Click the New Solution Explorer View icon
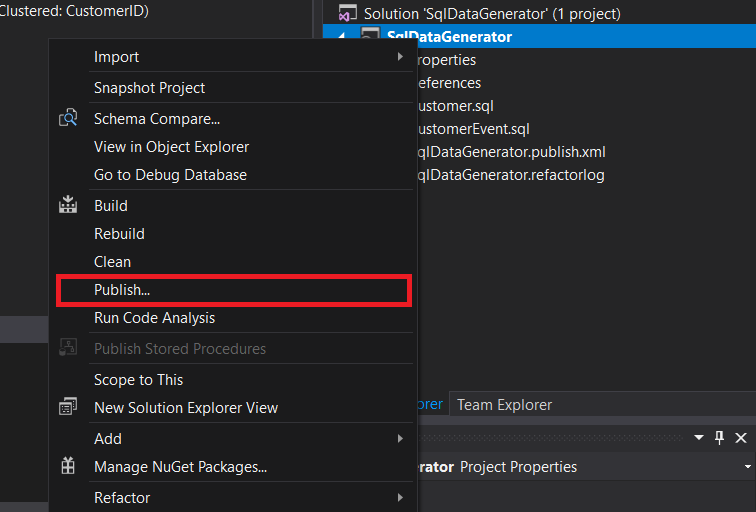 (x=68, y=406)
